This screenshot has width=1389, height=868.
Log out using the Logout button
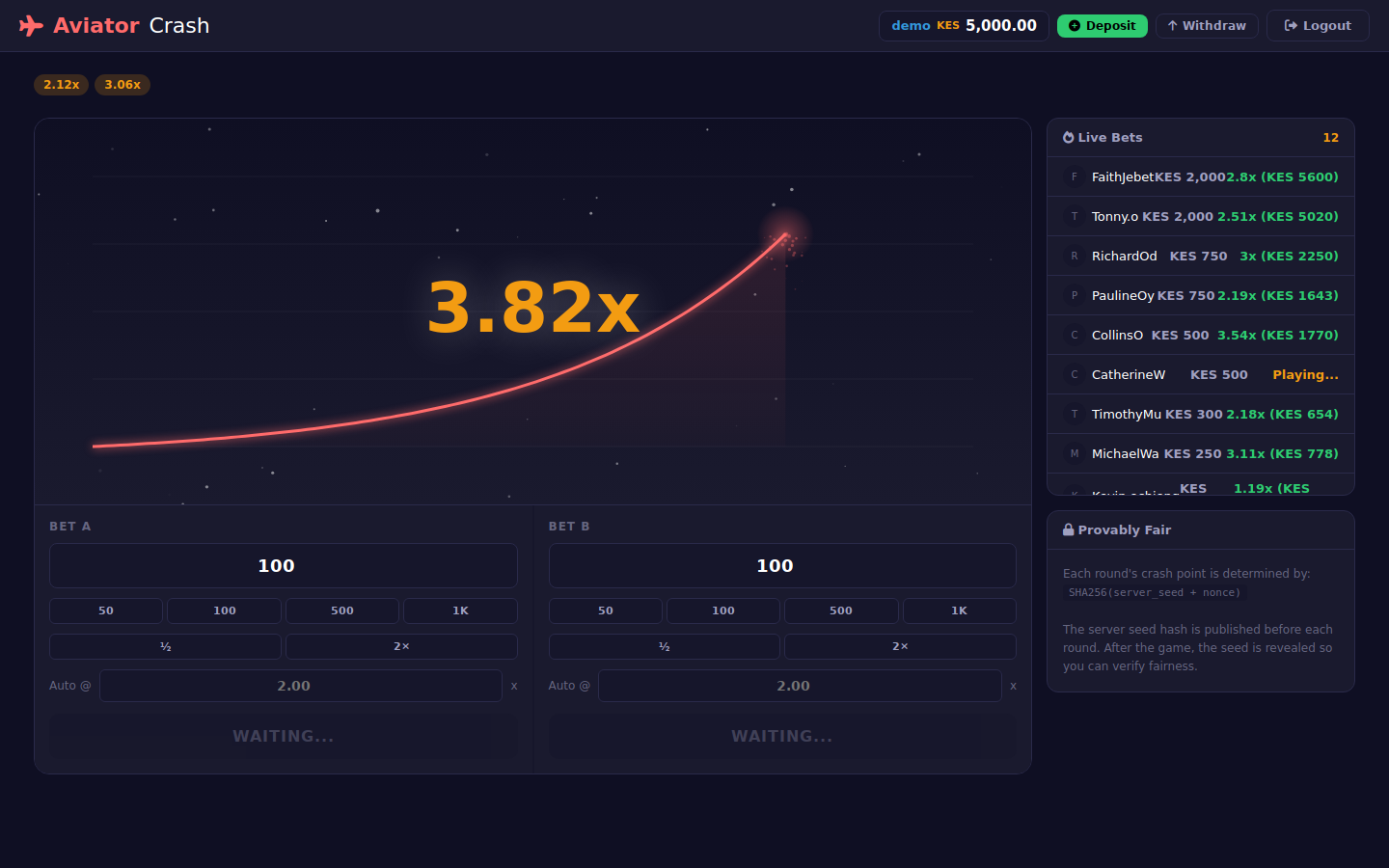1318,26
